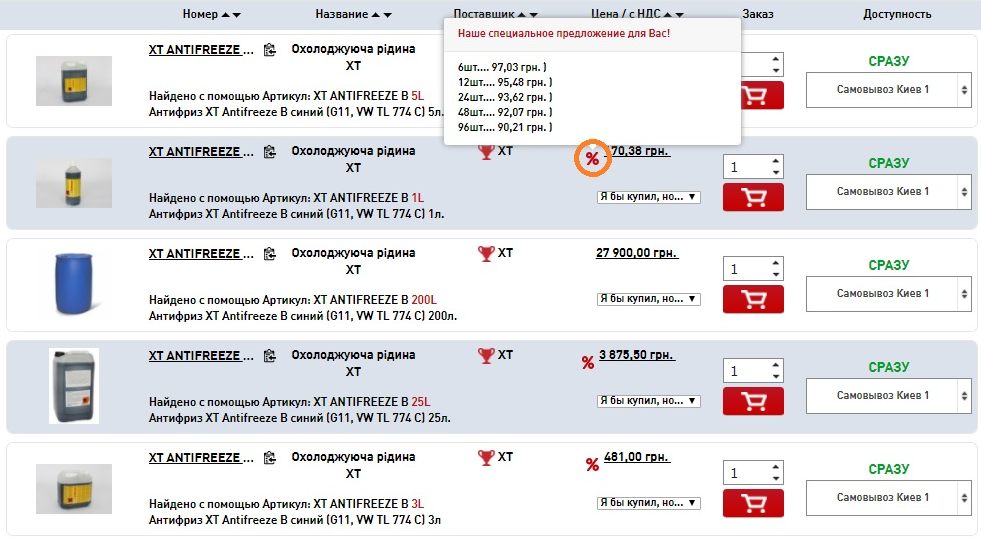
Task: Click the red cart button for 3L antifreeze
Action: tap(753, 502)
